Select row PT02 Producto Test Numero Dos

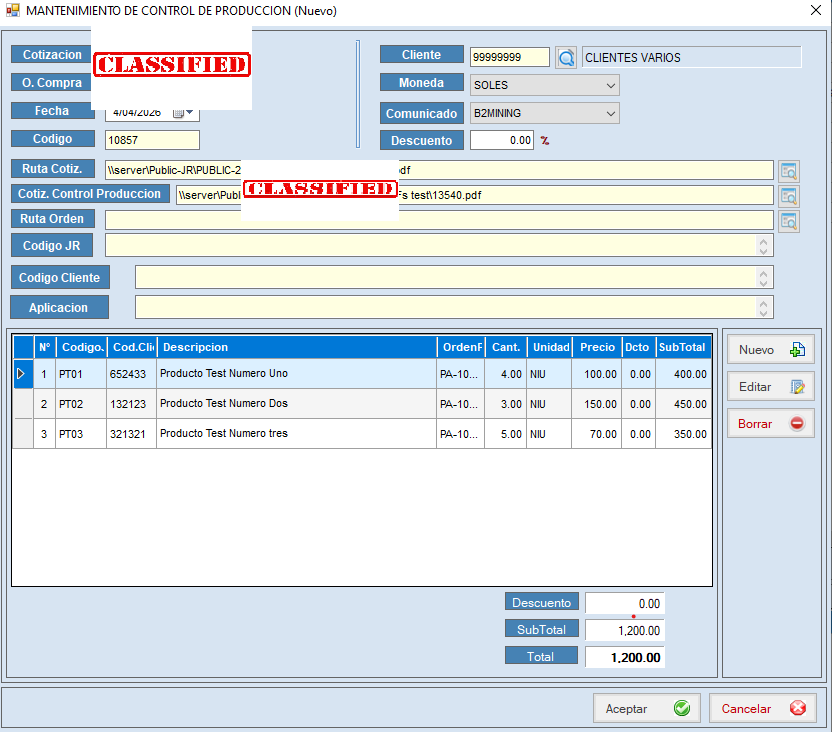[x=295, y=404]
